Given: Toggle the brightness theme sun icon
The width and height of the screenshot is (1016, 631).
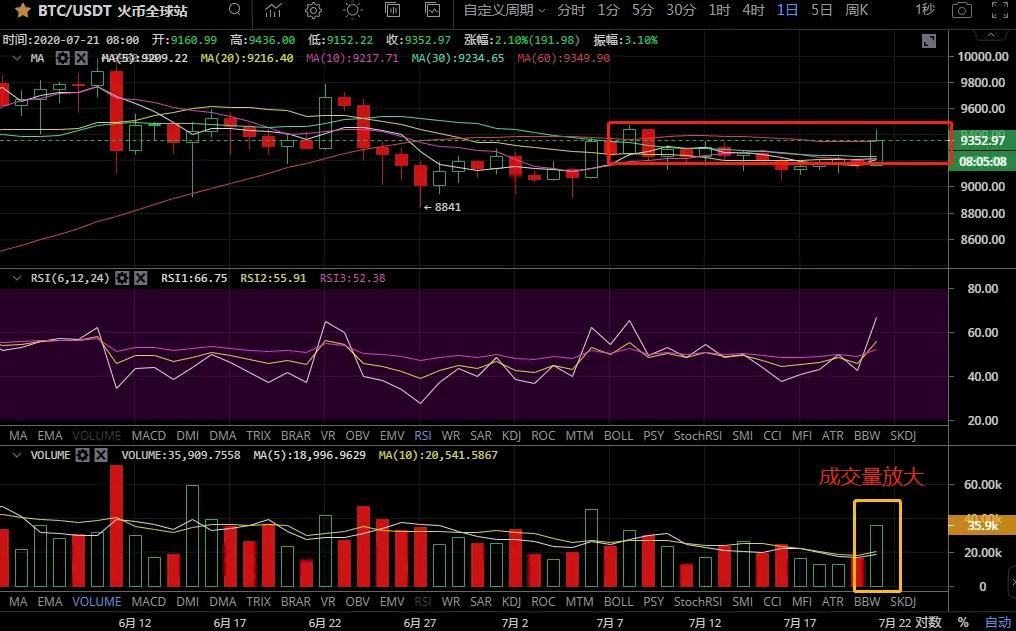Looking at the screenshot, I should [x=353, y=10].
